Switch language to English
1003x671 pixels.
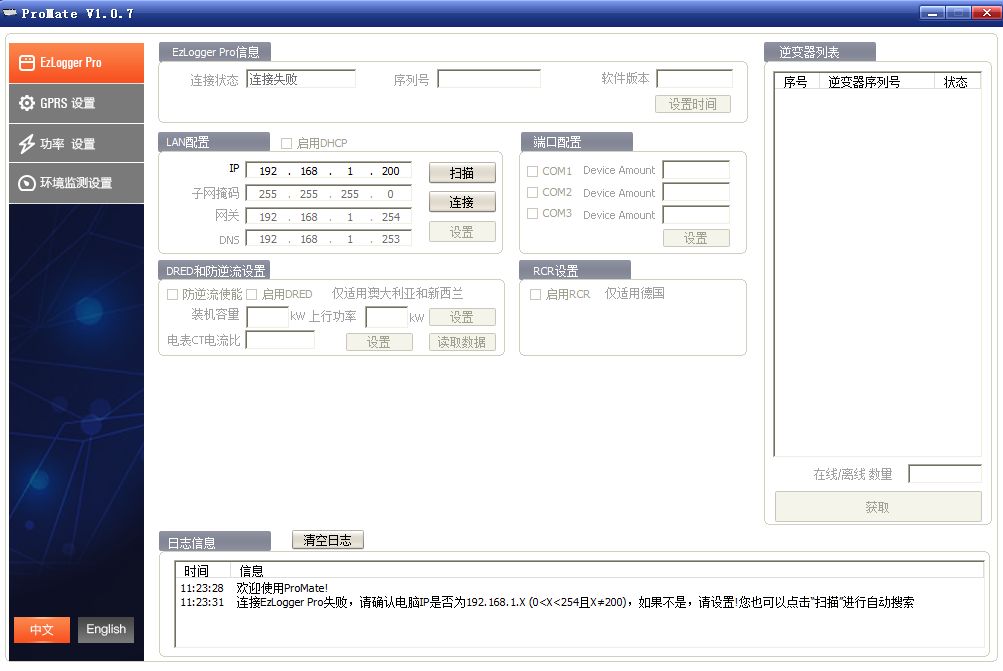(106, 629)
